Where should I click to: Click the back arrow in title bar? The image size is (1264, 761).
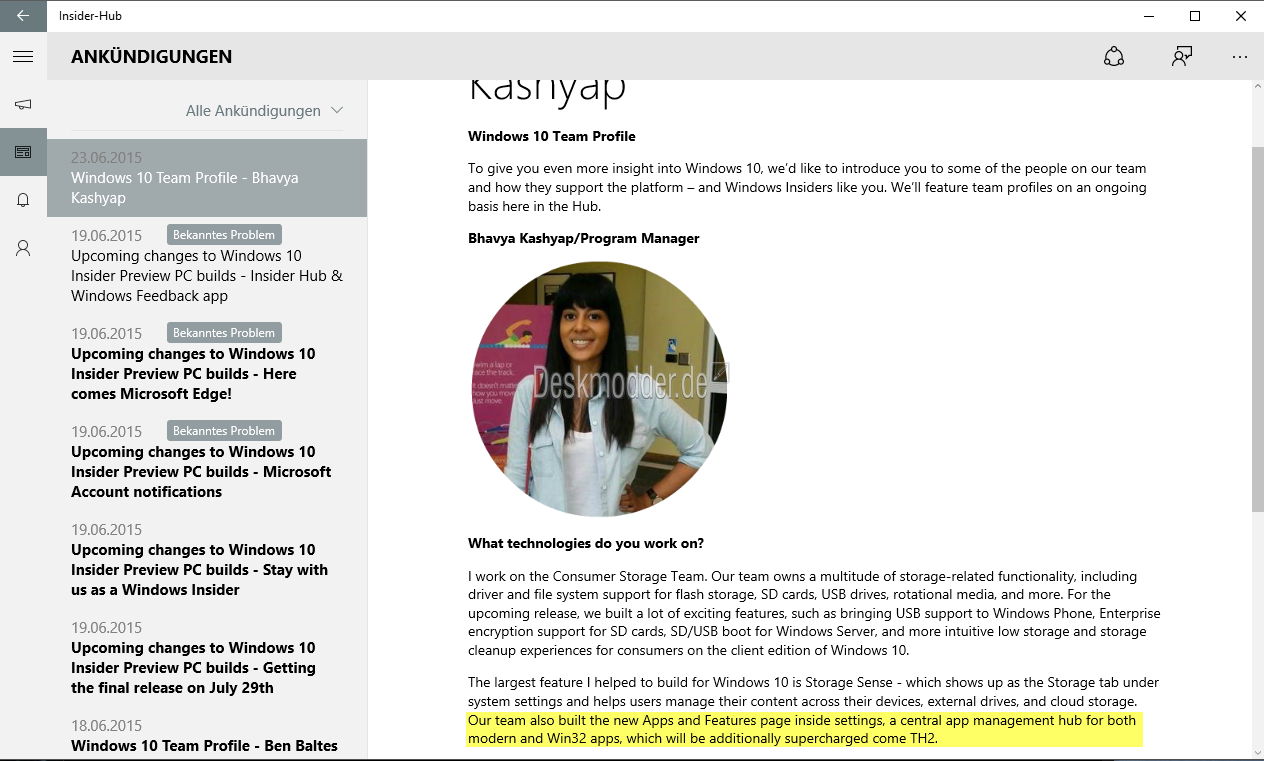23,16
